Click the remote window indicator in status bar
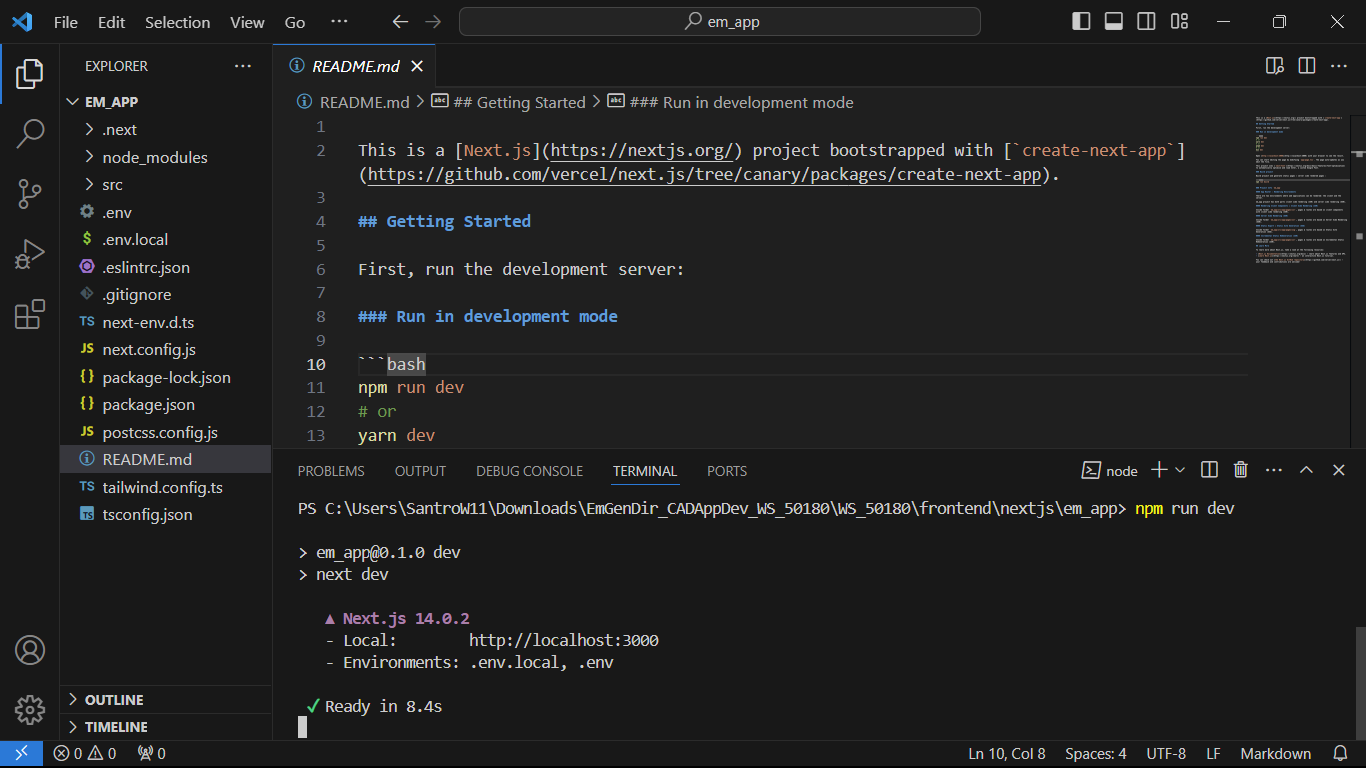The height and width of the screenshot is (768, 1366). point(21,753)
